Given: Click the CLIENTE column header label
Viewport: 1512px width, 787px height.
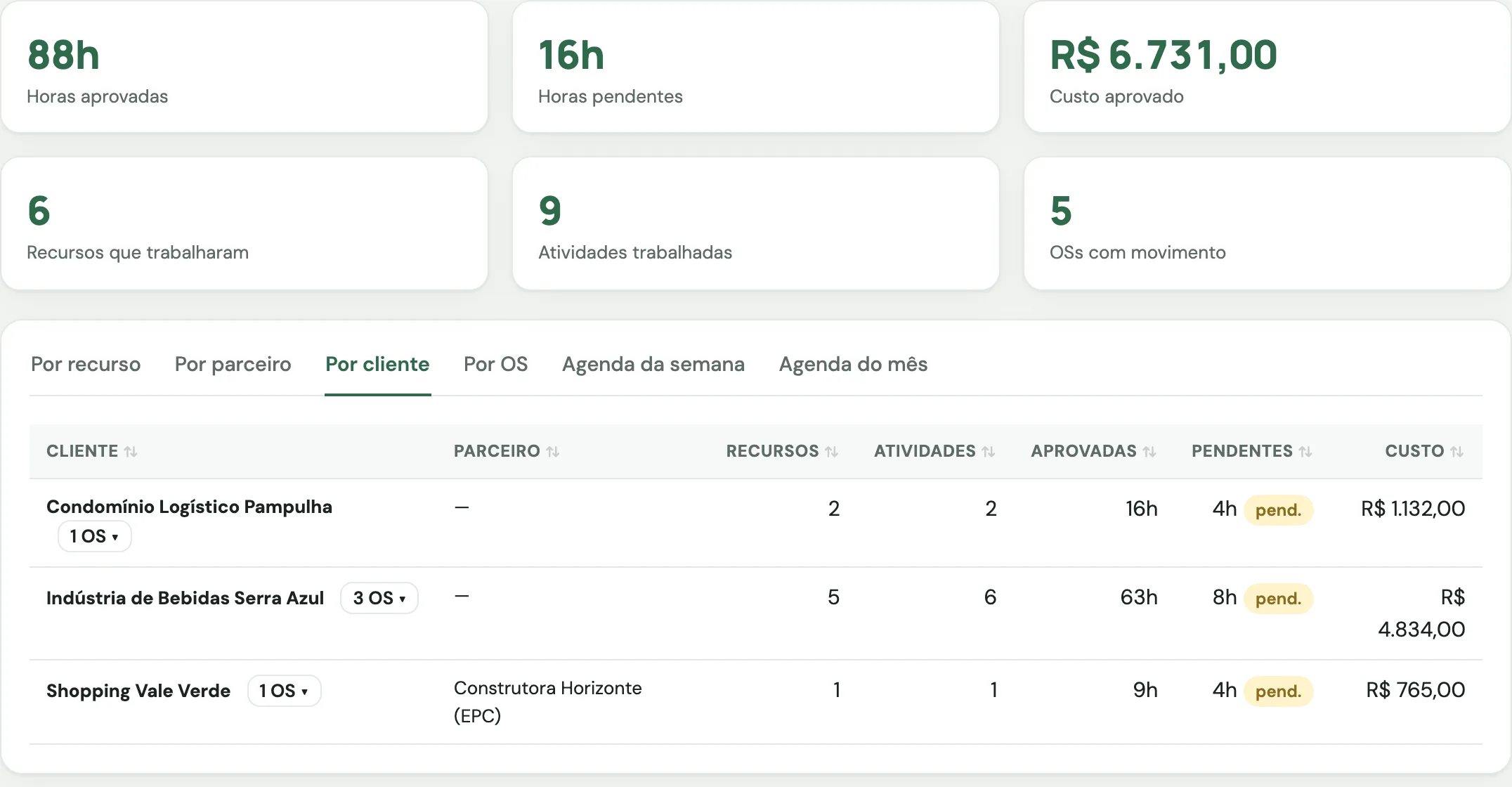Looking at the screenshot, I should (82, 451).
